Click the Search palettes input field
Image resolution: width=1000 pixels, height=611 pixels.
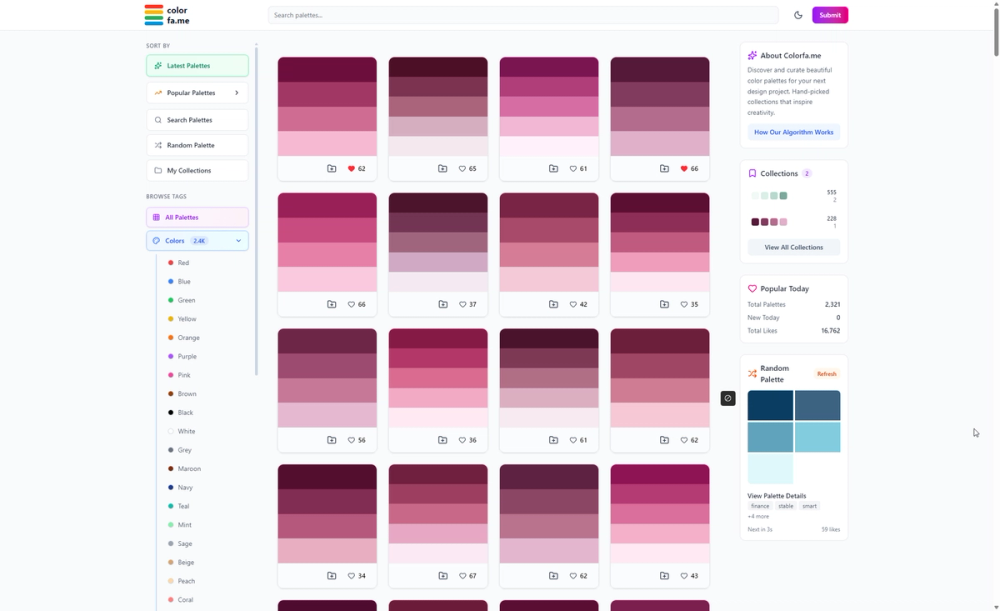point(524,14)
